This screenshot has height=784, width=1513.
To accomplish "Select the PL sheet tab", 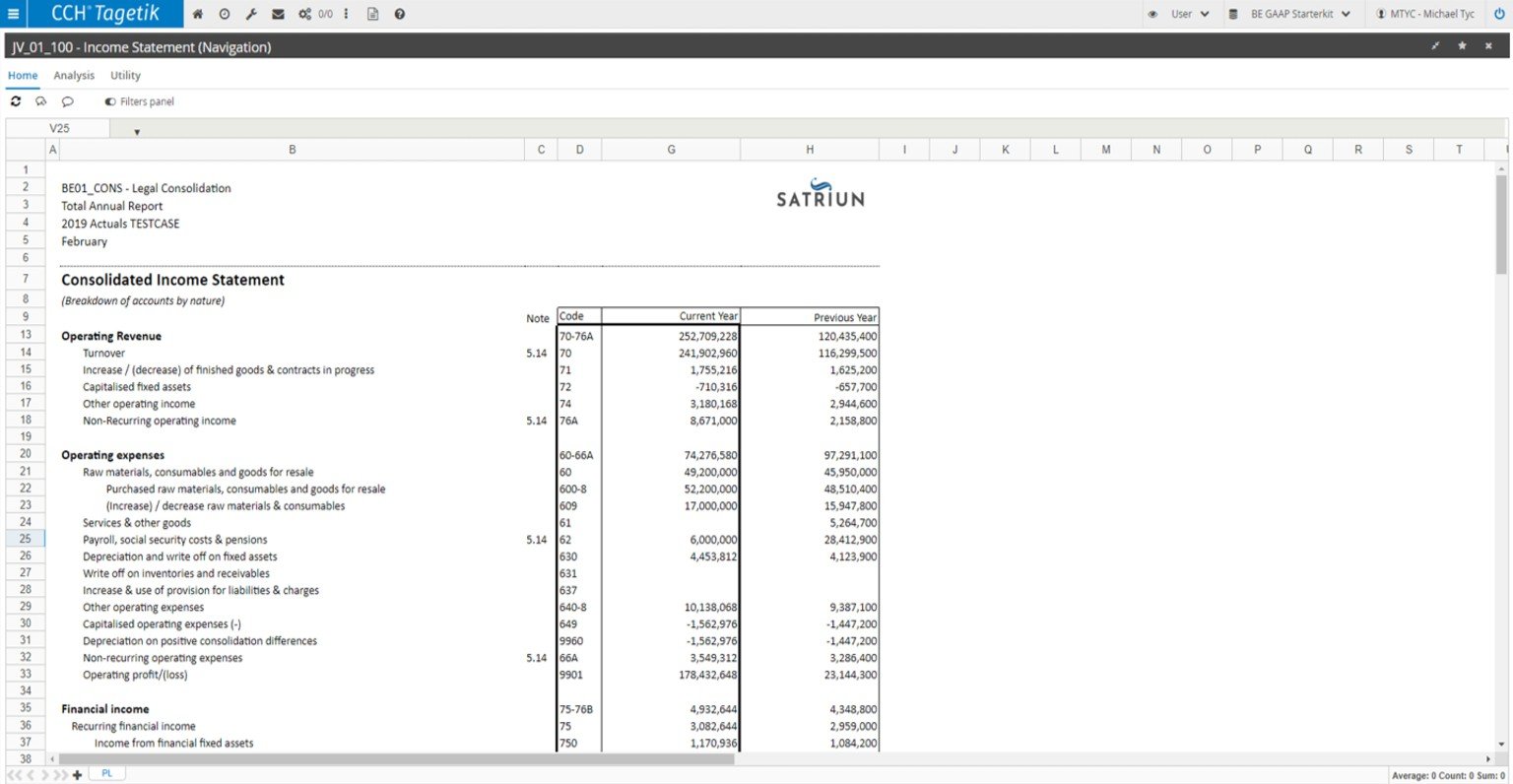I will coord(106,774).
